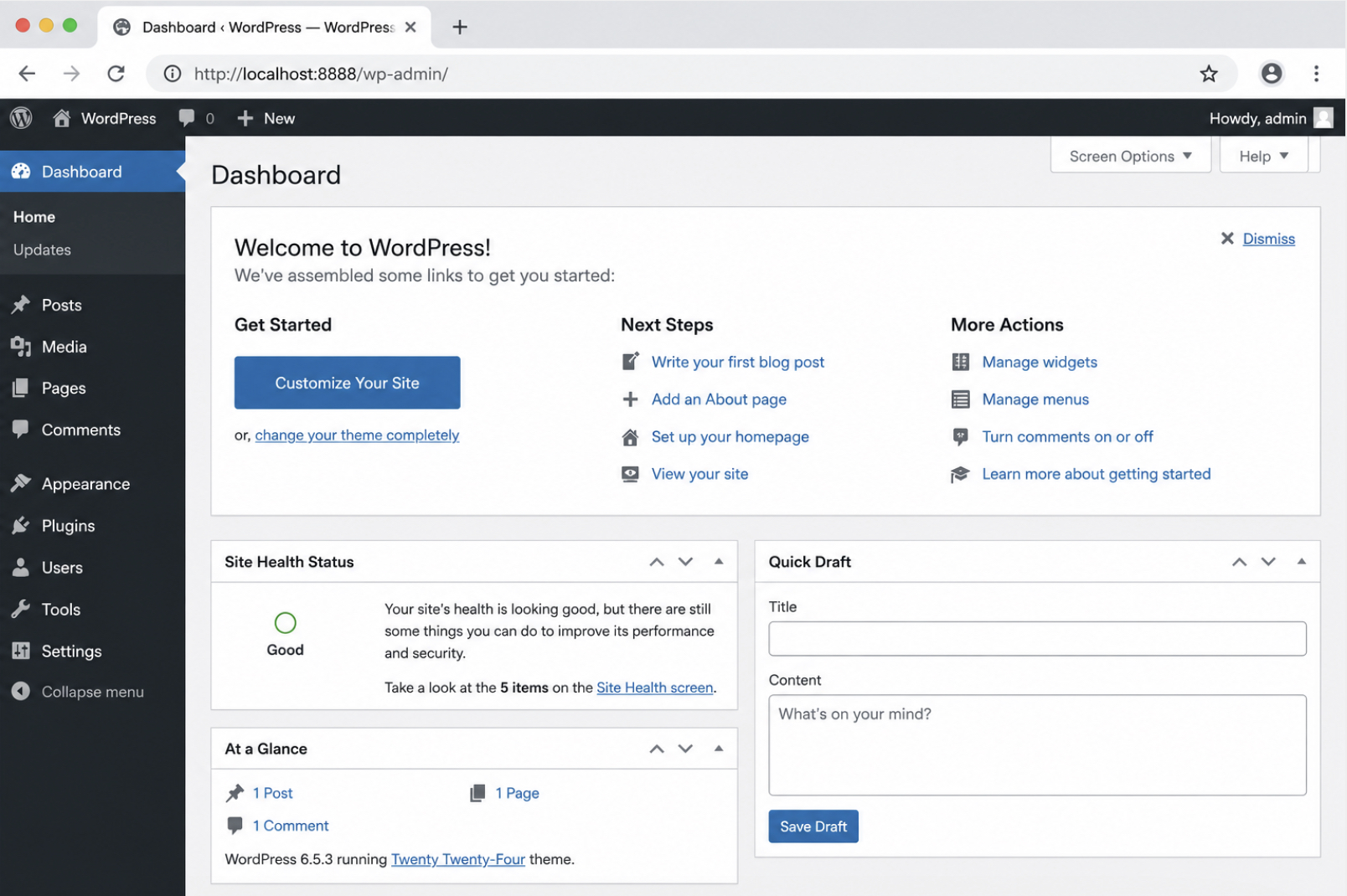This screenshot has width=1347, height=896.
Task: Focus the Quick Draft Title field
Action: pyautogui.click(x=1037, y=639)
